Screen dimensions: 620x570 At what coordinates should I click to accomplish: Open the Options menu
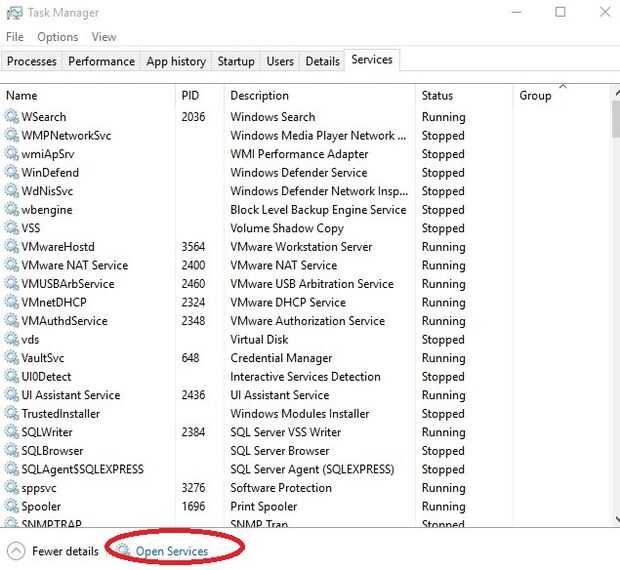point(57,37)
